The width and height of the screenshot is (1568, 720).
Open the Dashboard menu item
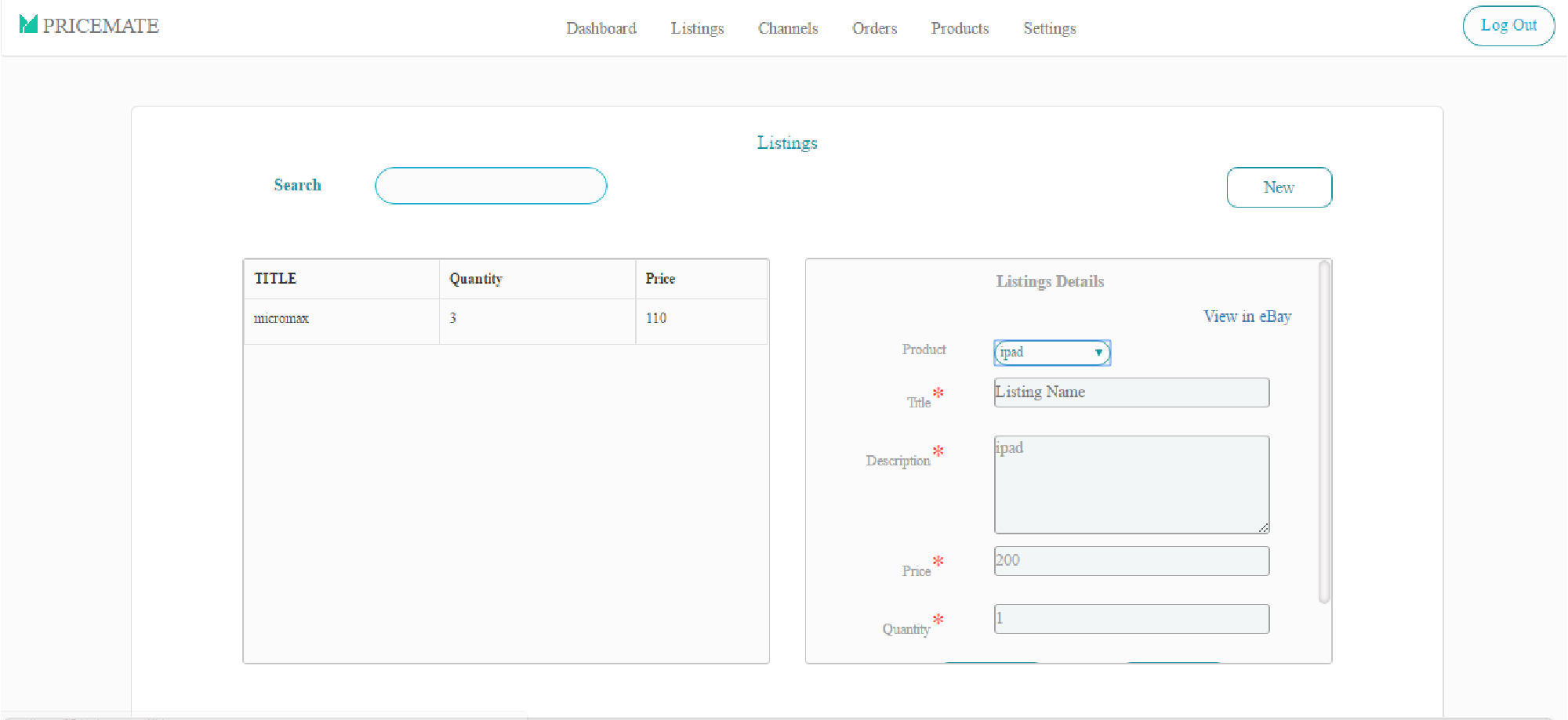pos(601,28)
